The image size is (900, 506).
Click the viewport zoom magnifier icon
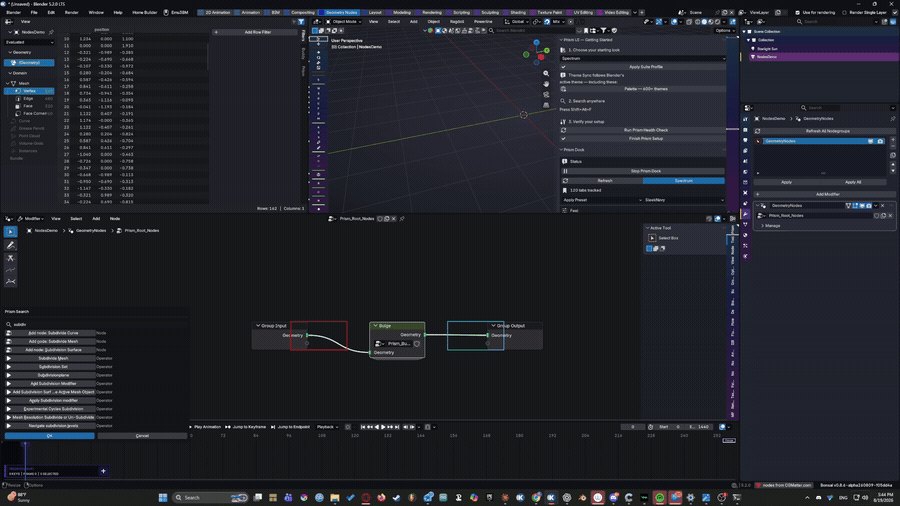pos(546,73)
